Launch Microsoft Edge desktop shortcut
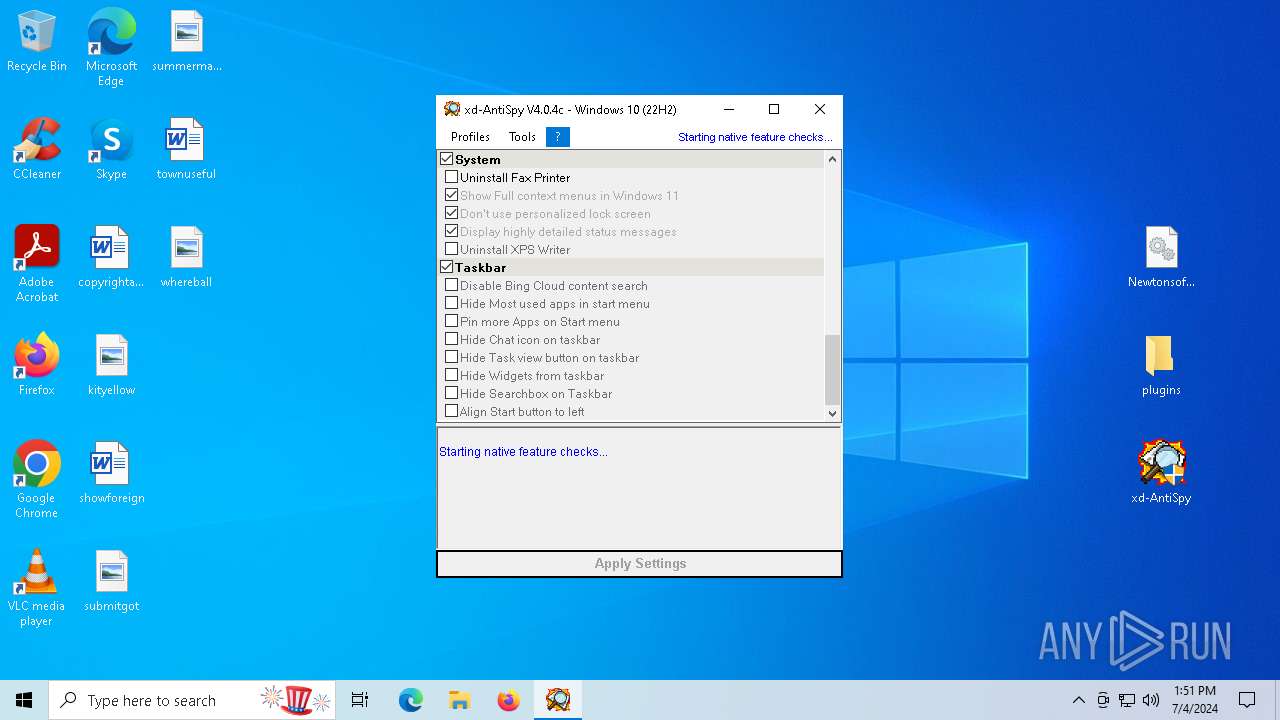The image size is (1280, 720). (111, 47)
